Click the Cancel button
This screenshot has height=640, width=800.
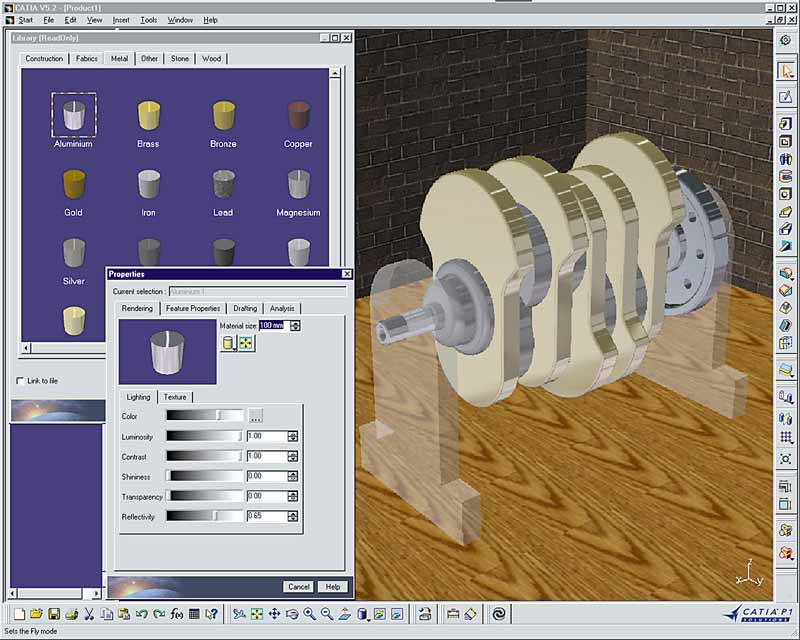click(299, 587)
